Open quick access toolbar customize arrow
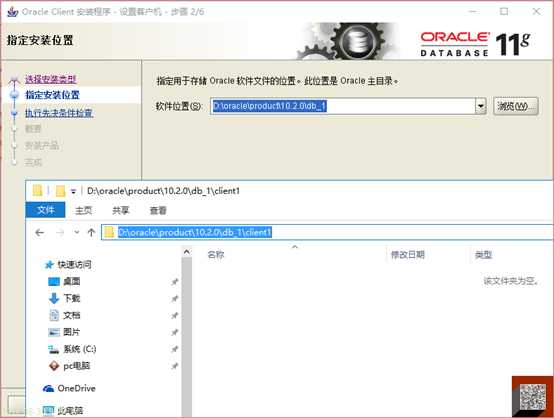This screenshot has width=554, height=418. [73, 192]
